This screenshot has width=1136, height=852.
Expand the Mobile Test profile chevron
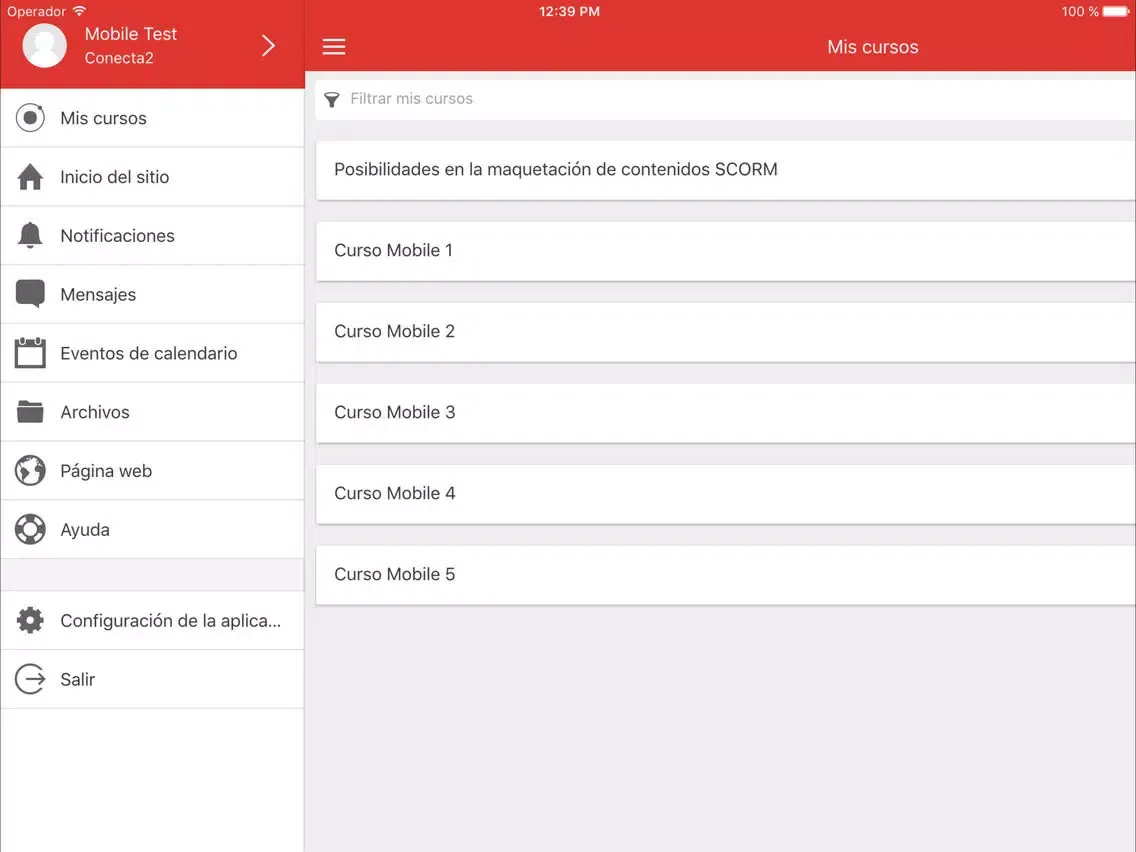pyautogui.click(x=268, y=45)
